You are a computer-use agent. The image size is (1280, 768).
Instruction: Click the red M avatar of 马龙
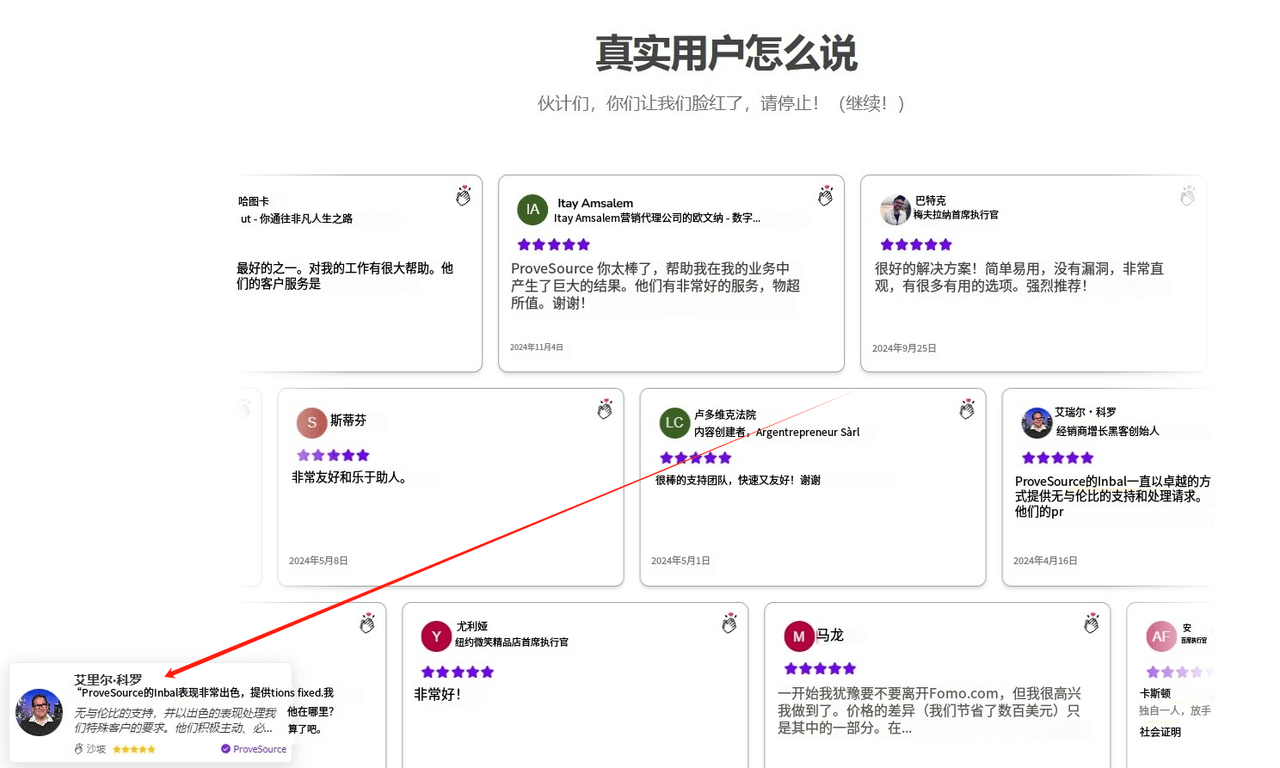coord(798,636)
